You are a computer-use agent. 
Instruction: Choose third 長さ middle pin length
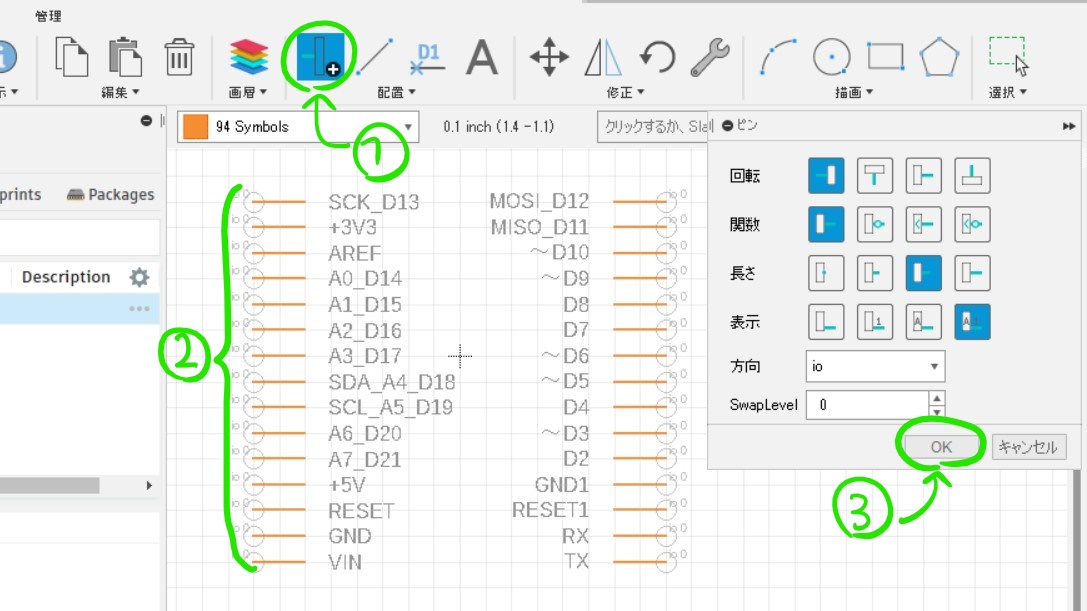click(923, 273)
